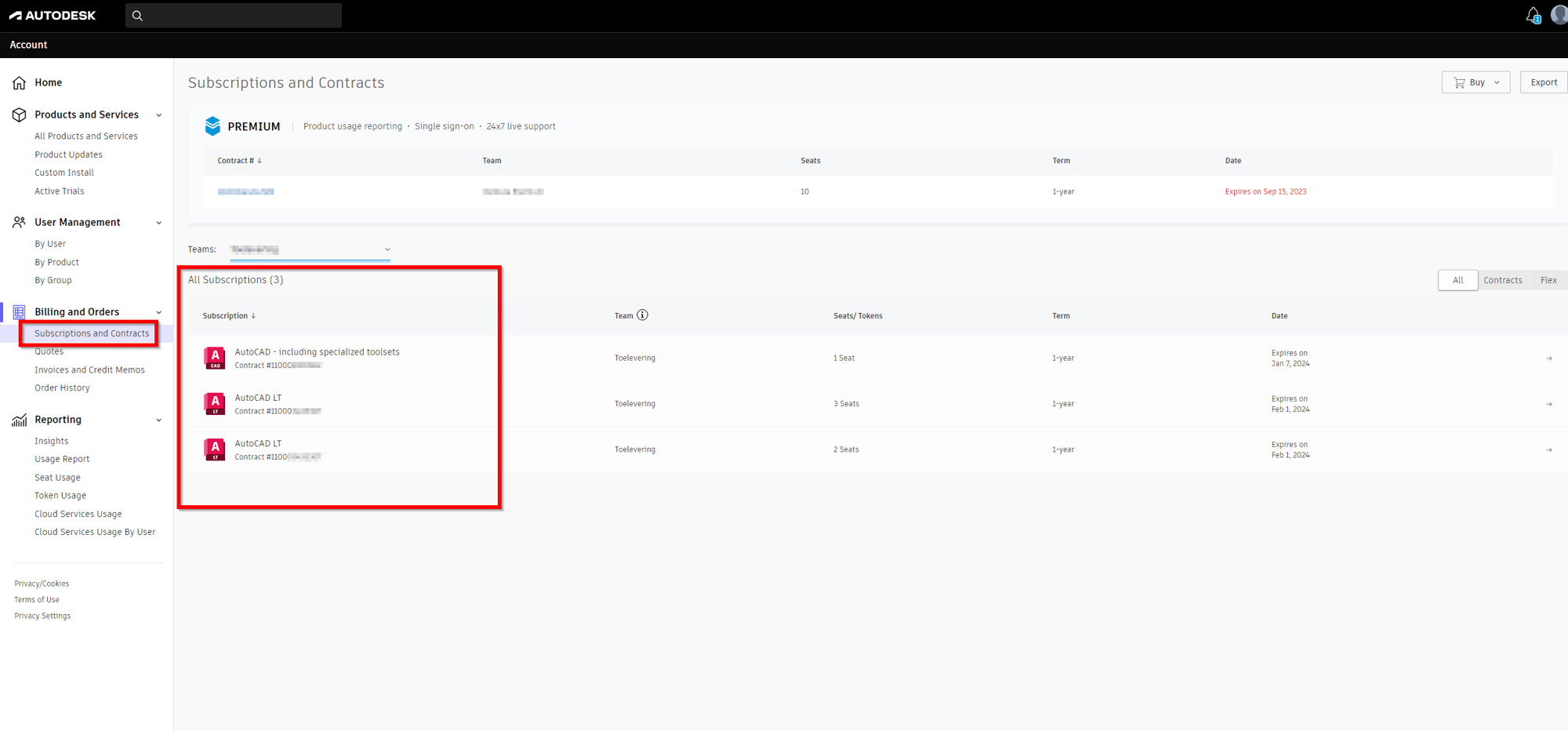Click the '2 Seats' cell
The image size is (1568, 731).
tap(846, 449)
